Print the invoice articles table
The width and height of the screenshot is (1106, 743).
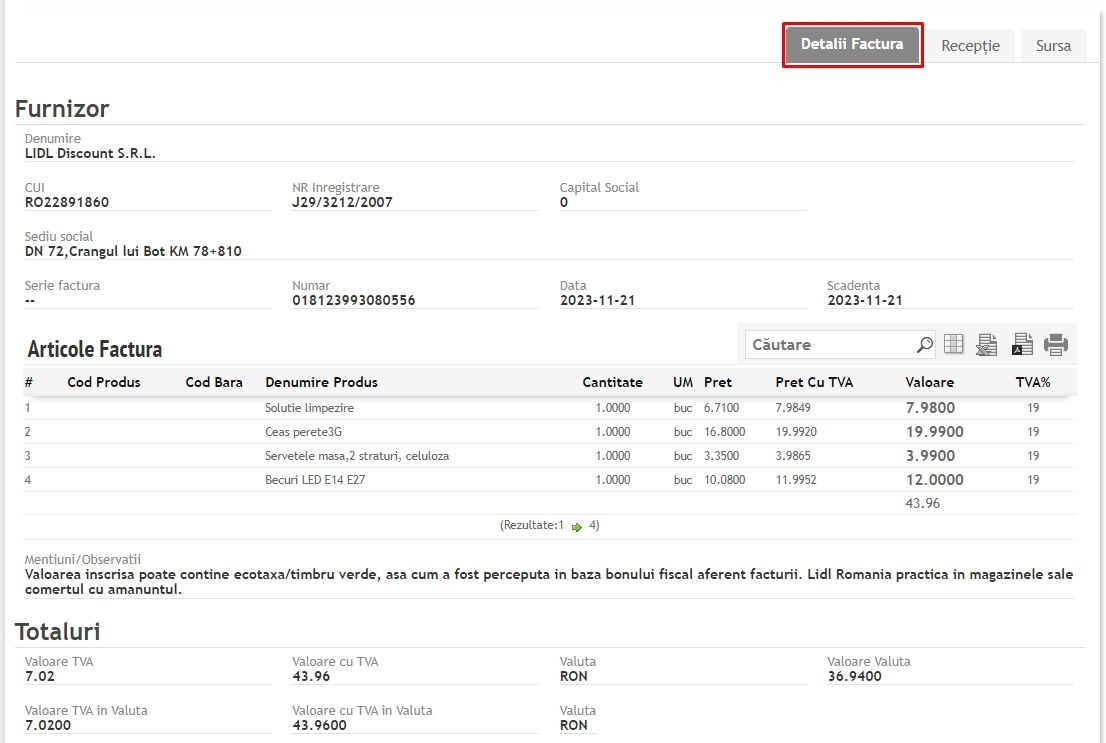(x=1056, y=345)
